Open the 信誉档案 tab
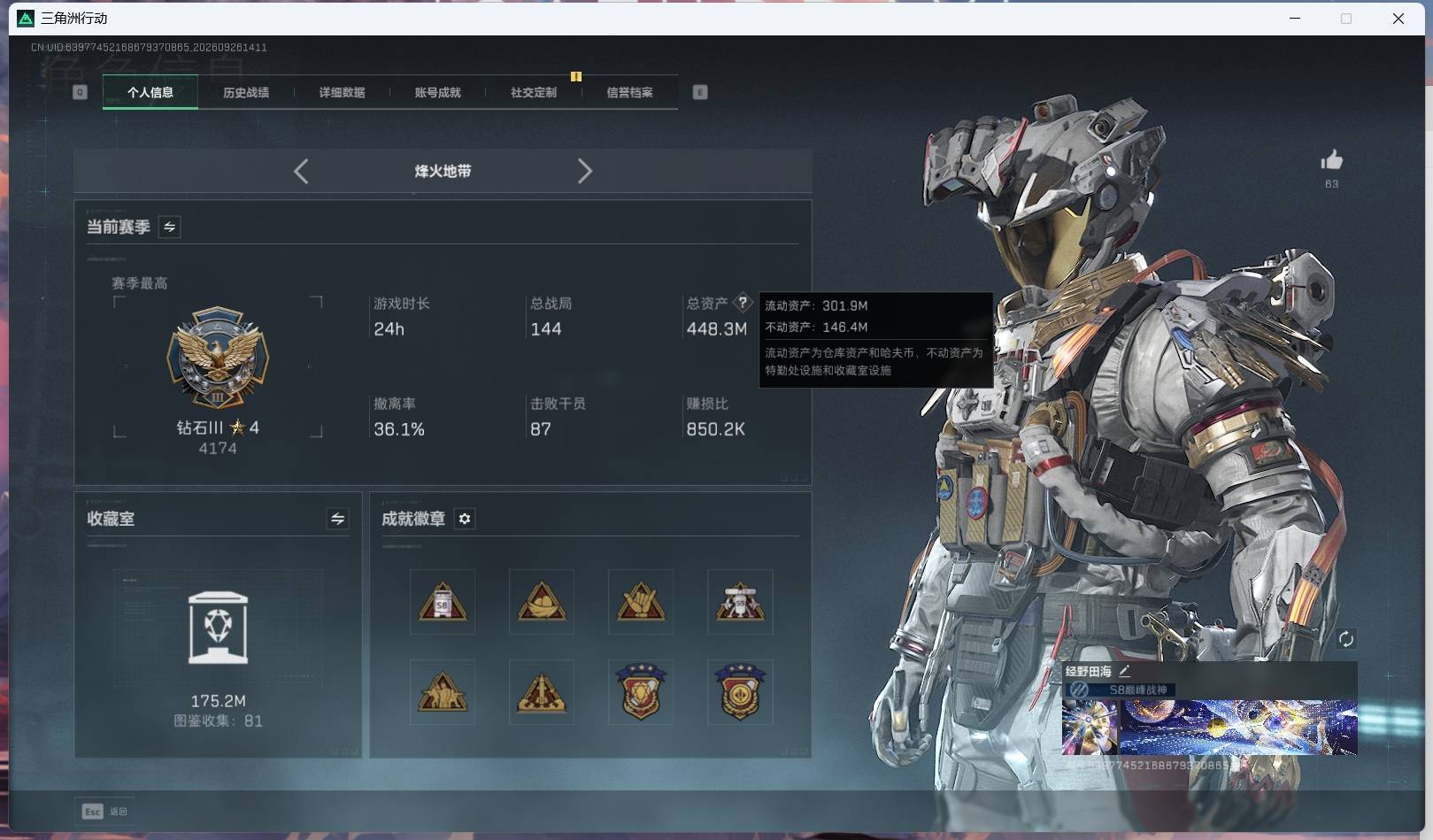Viewport: 1433px width, 840px height. click(629, 92)
